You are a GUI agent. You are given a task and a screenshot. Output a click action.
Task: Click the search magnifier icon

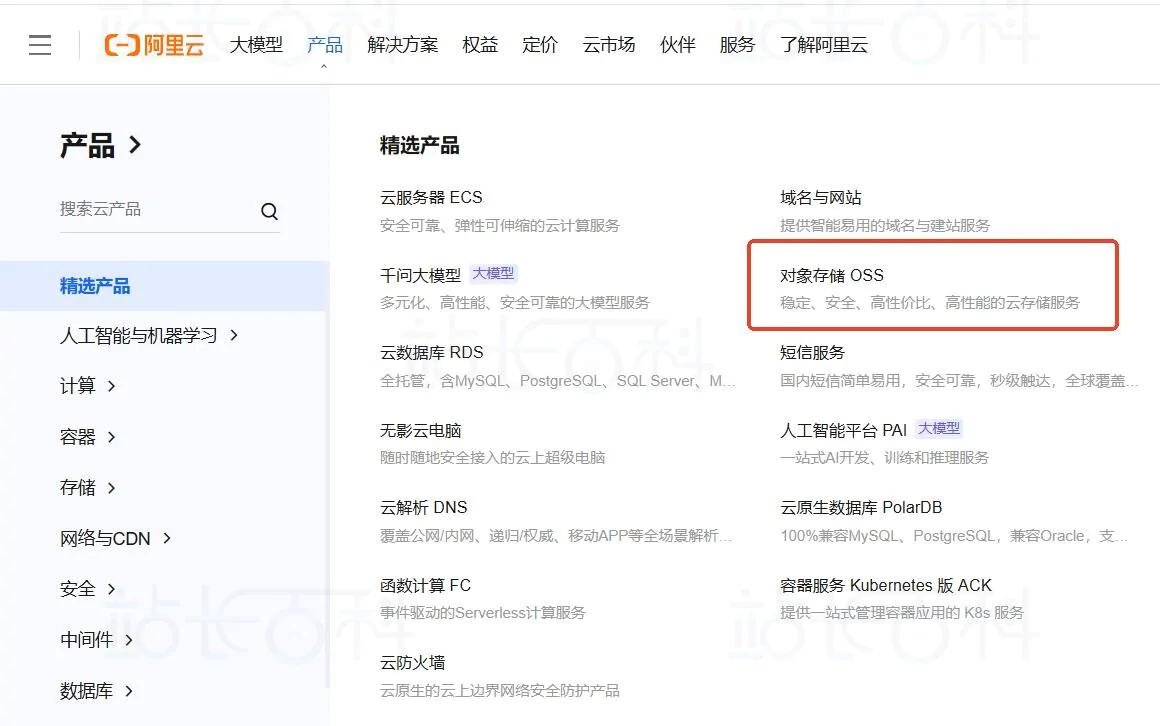pyautogui.click(x=269, y=210)
